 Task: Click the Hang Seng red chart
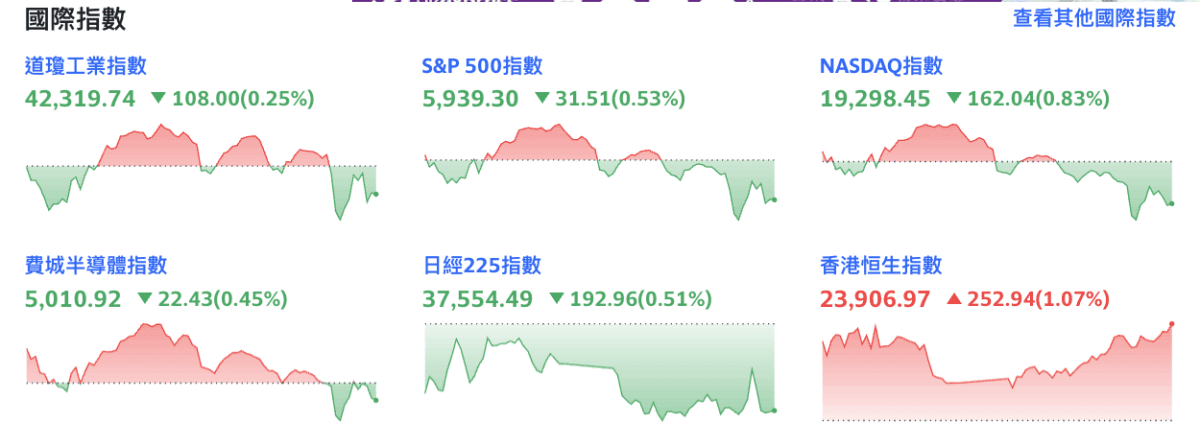(996, 371)
